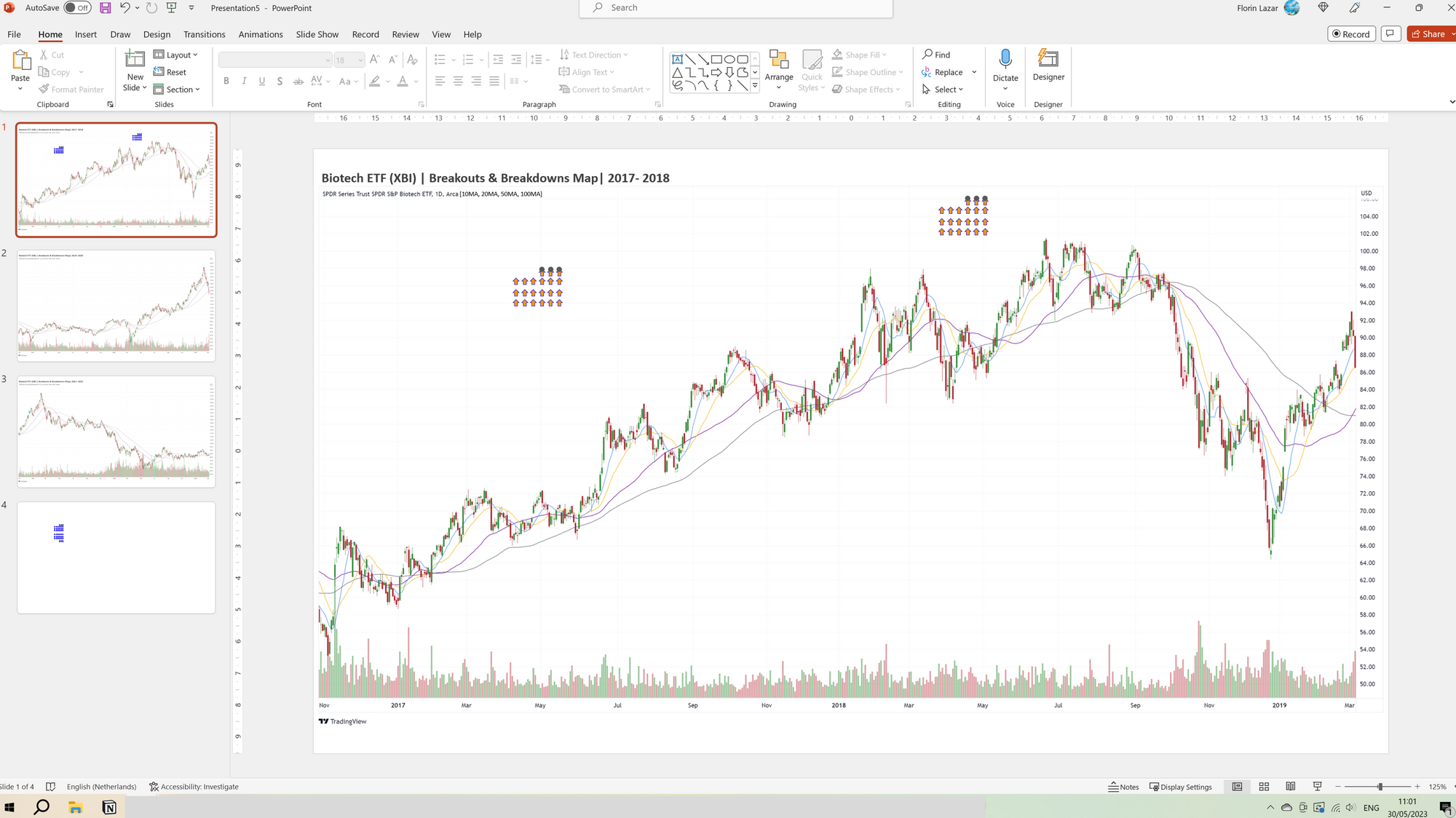The image size is (1456, 818).
Task: Click the Font Color swatch button
Action: click(403, 82)
